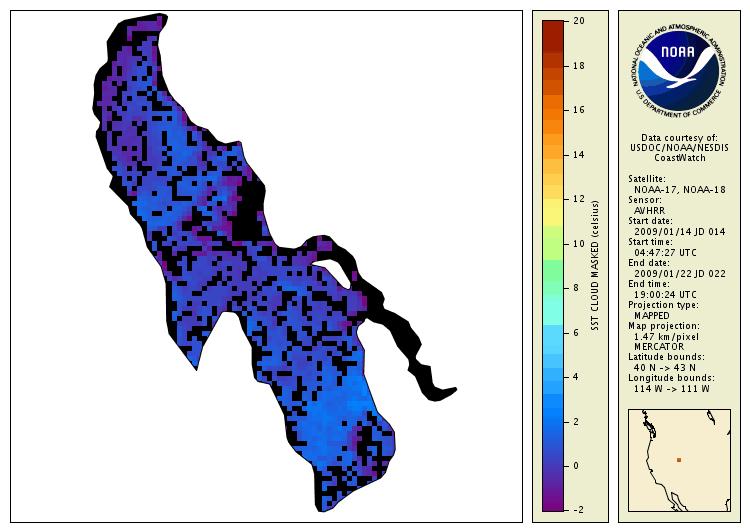Click the orange location marker on the inset map

(679, 460)
